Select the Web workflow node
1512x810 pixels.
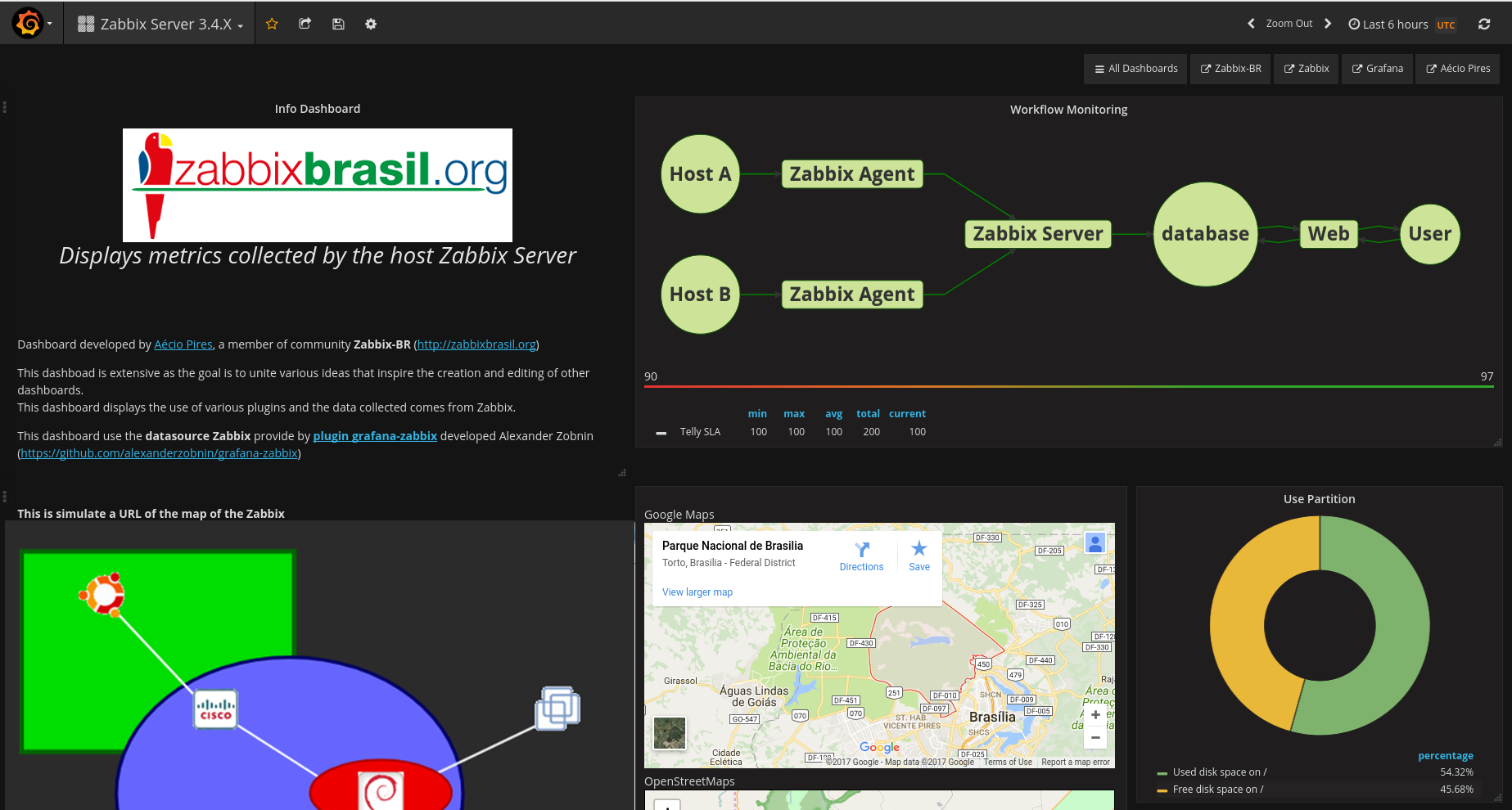(x=1329, y=234)
